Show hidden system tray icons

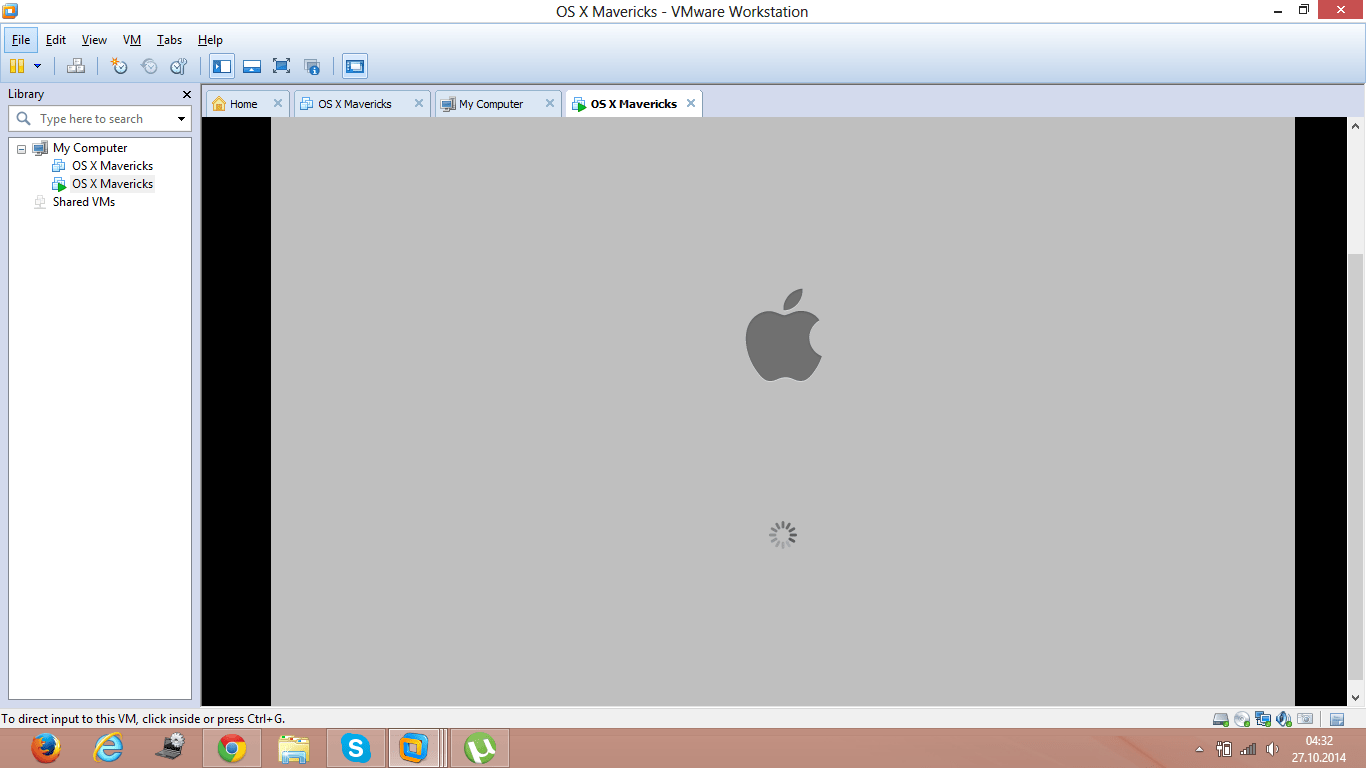pos(1200,749)
